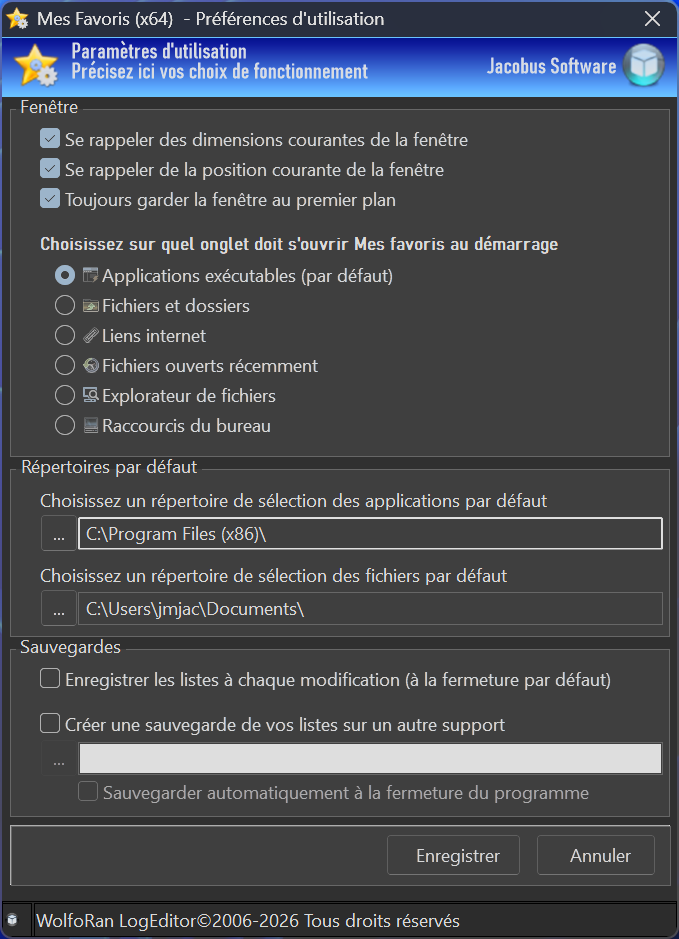Choose Raccourcis du bureau startup tab option
Screen dimensions: 679x939
[x=65, y=426]
